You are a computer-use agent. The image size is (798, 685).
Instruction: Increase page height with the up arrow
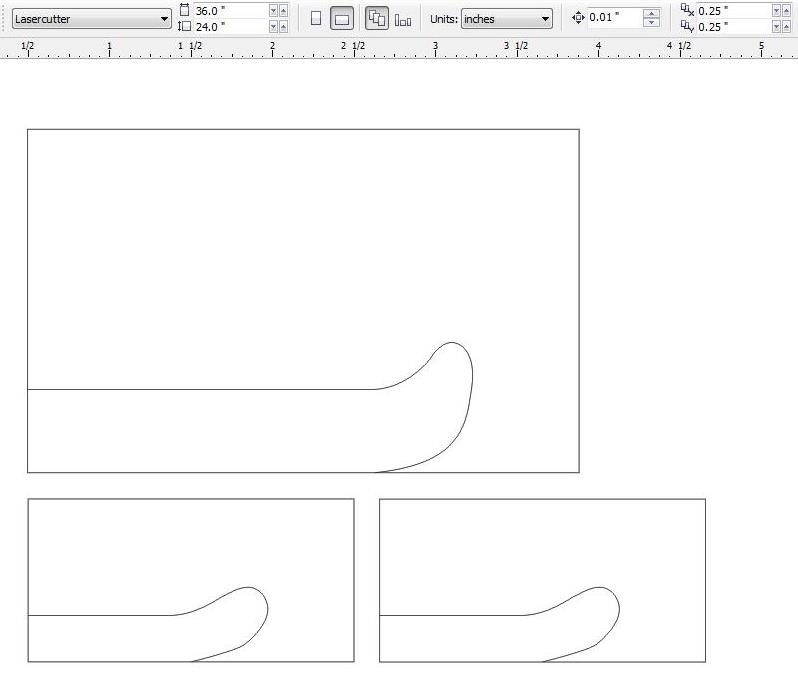coord(283,26)
